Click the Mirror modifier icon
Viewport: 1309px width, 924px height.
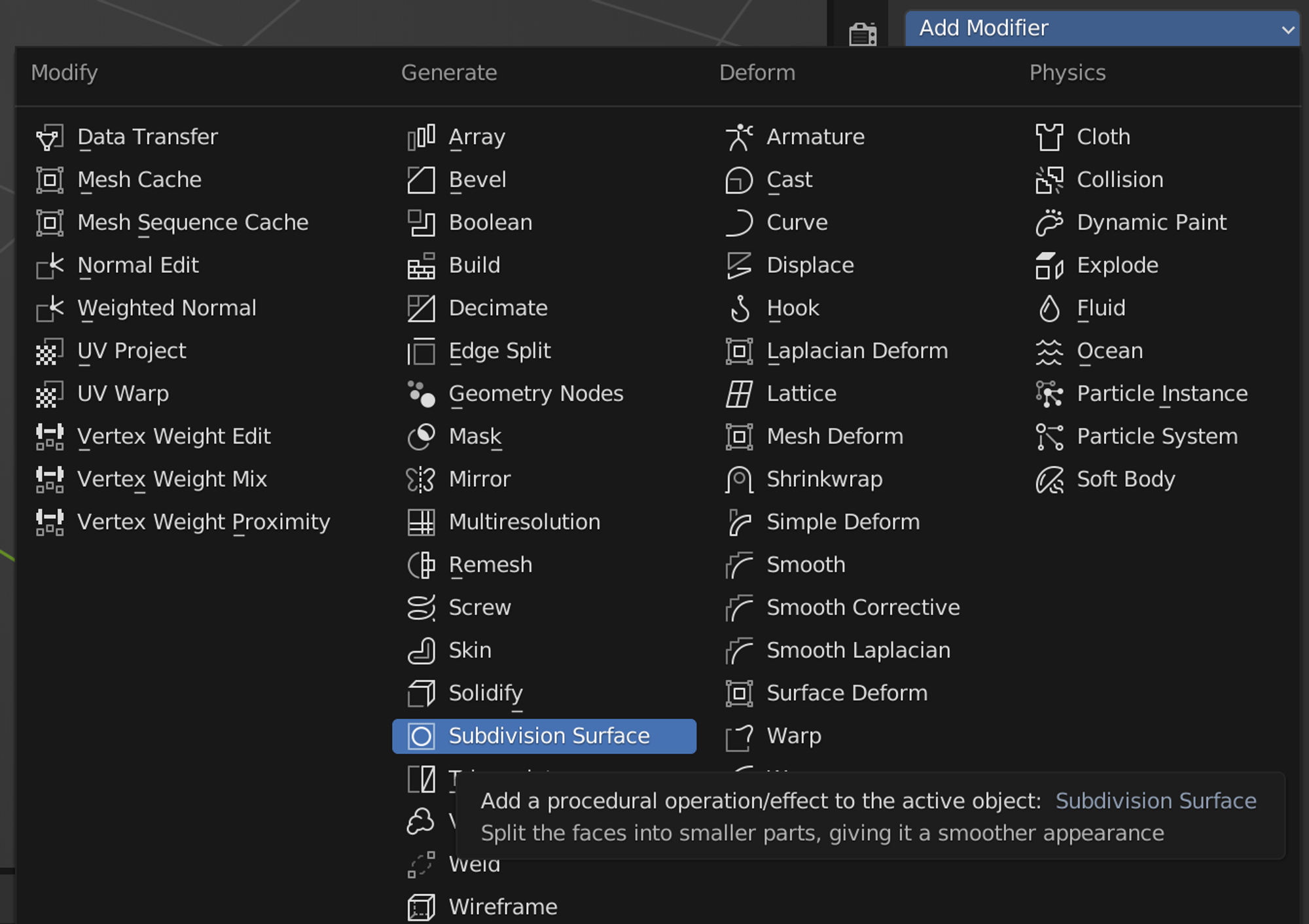click(421, 480)
